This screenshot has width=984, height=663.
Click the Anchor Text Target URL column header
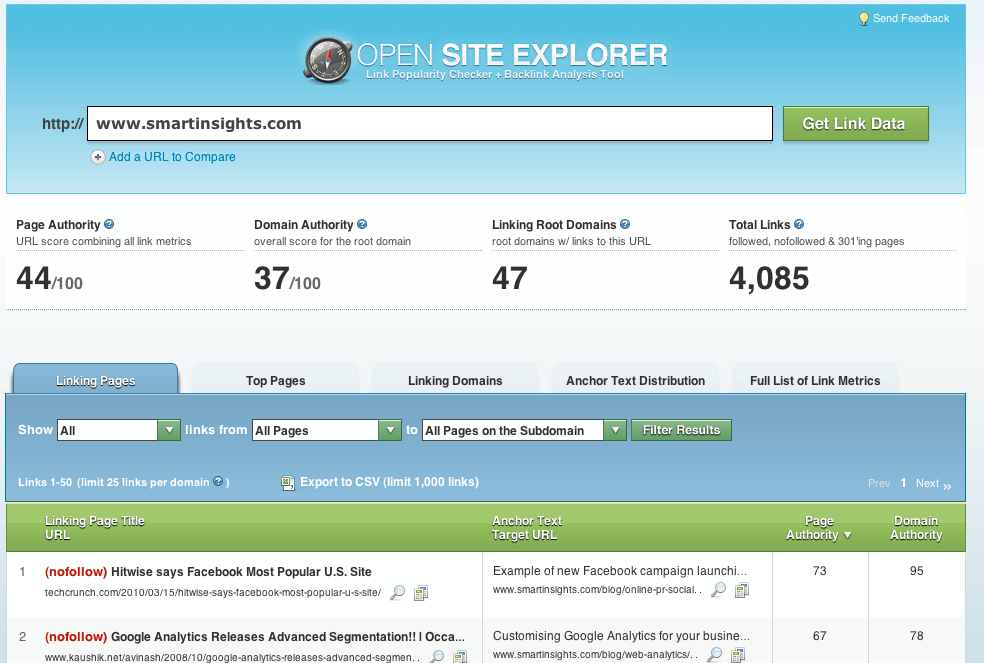tap(527, 527)
